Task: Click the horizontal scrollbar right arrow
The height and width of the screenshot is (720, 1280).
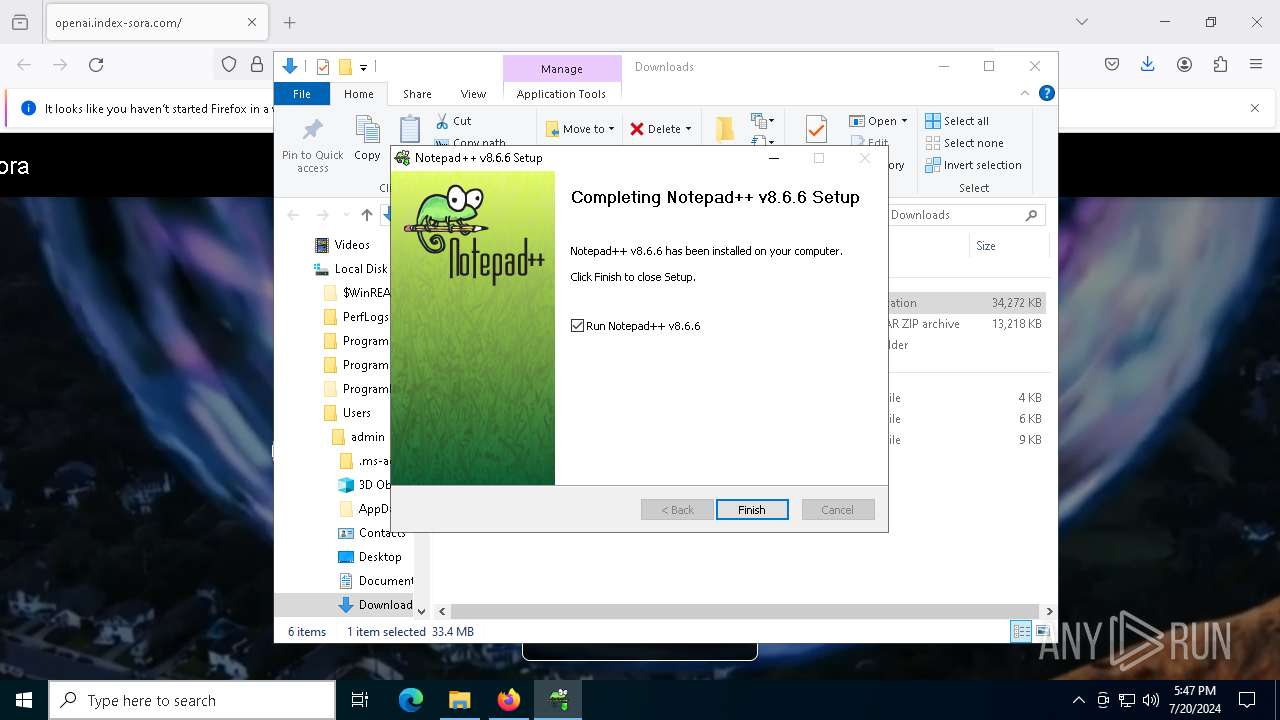Action: click(1049, 611)
